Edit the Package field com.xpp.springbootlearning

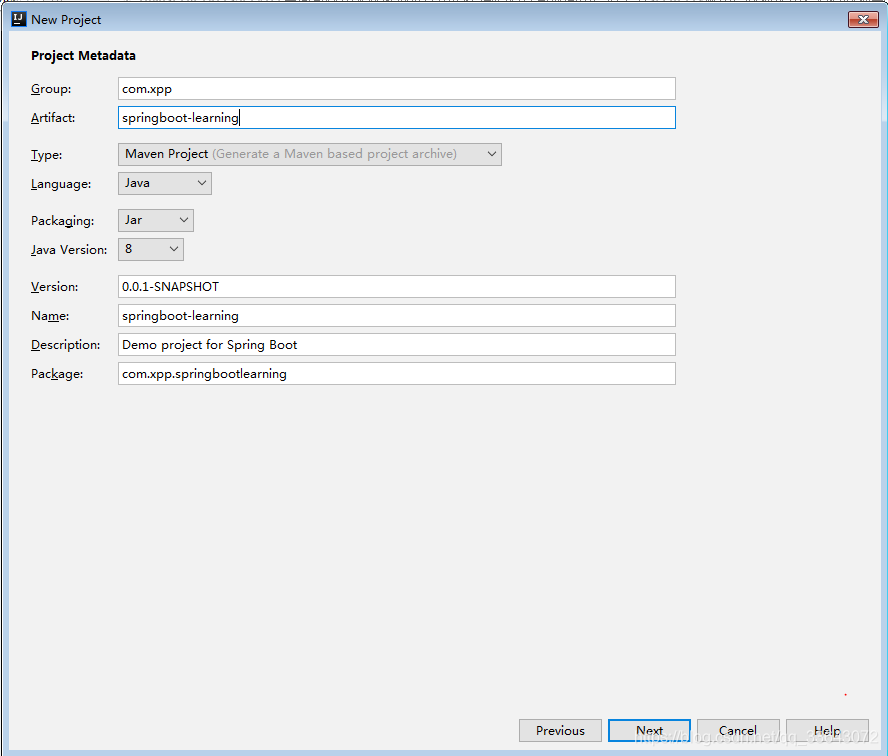point(396,374)
